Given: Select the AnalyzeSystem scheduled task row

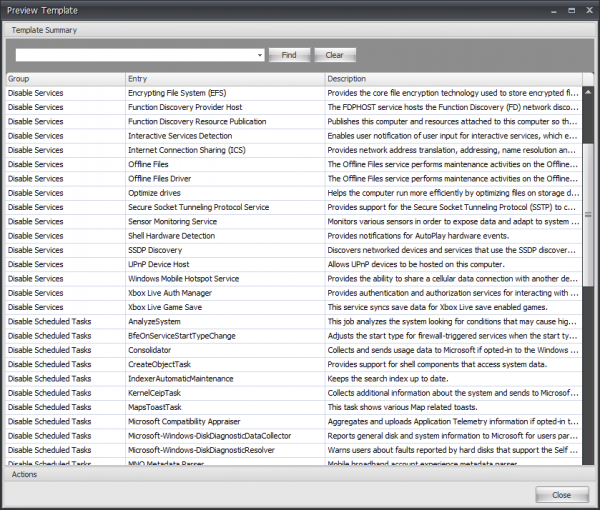Looking at the screenshot, I should pyautogui.click(x=154, y=322).
